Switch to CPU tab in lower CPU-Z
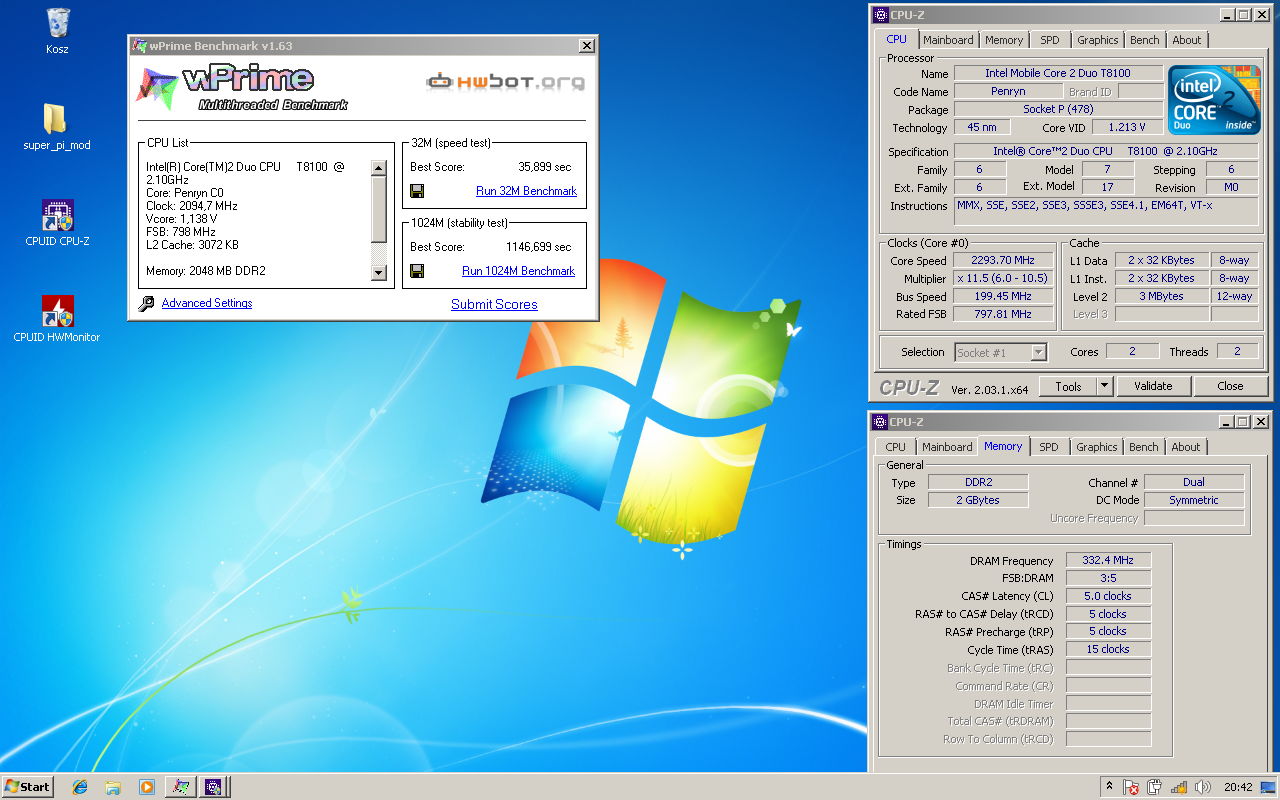Image resolution: width=1280 pixels, height=800 pixels. click(896, 447)
